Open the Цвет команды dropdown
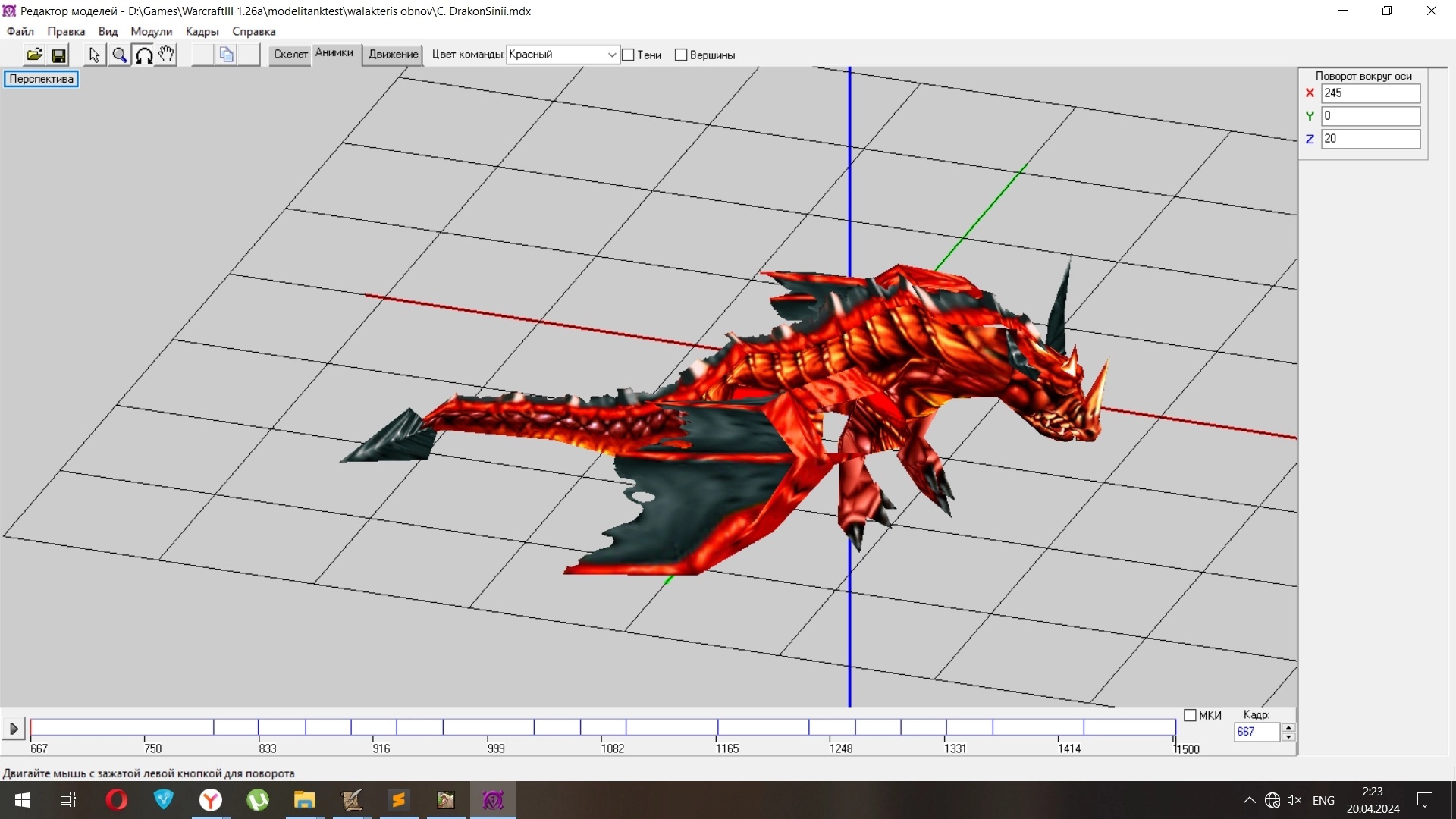Screen dimensions: 1456x819 click(611, 55)
